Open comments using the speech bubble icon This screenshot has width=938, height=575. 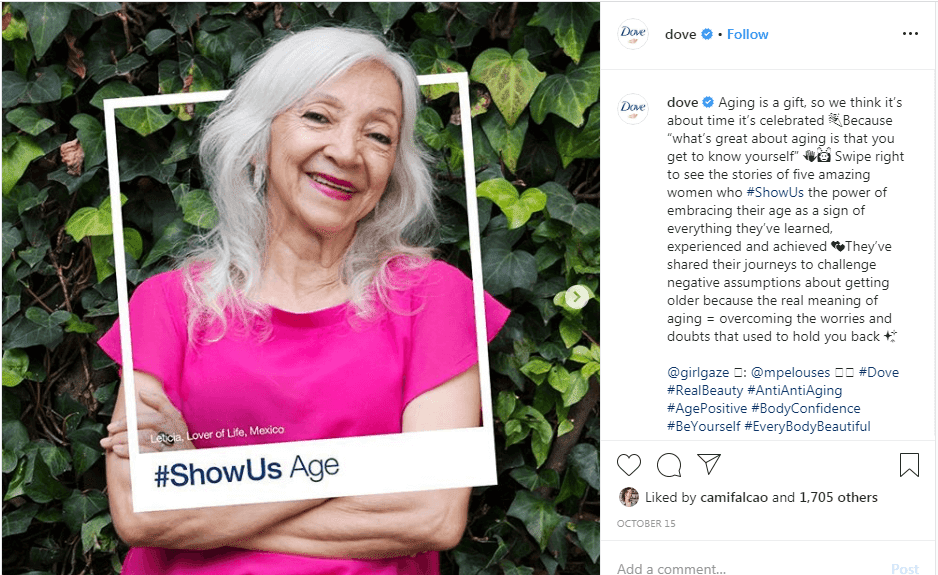click(x=669, y=465)
